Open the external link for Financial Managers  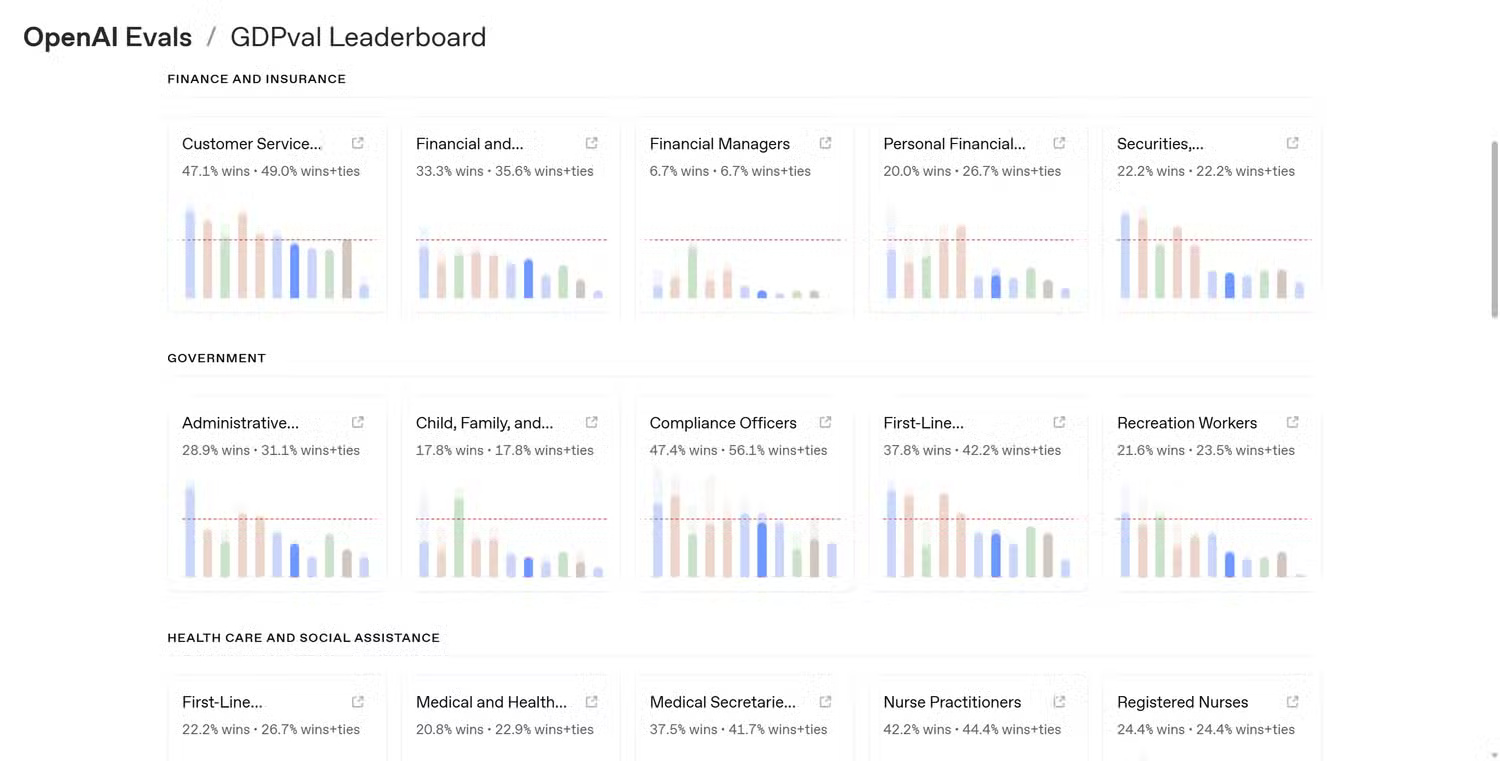pyautogui.click(x=825, y=142)
